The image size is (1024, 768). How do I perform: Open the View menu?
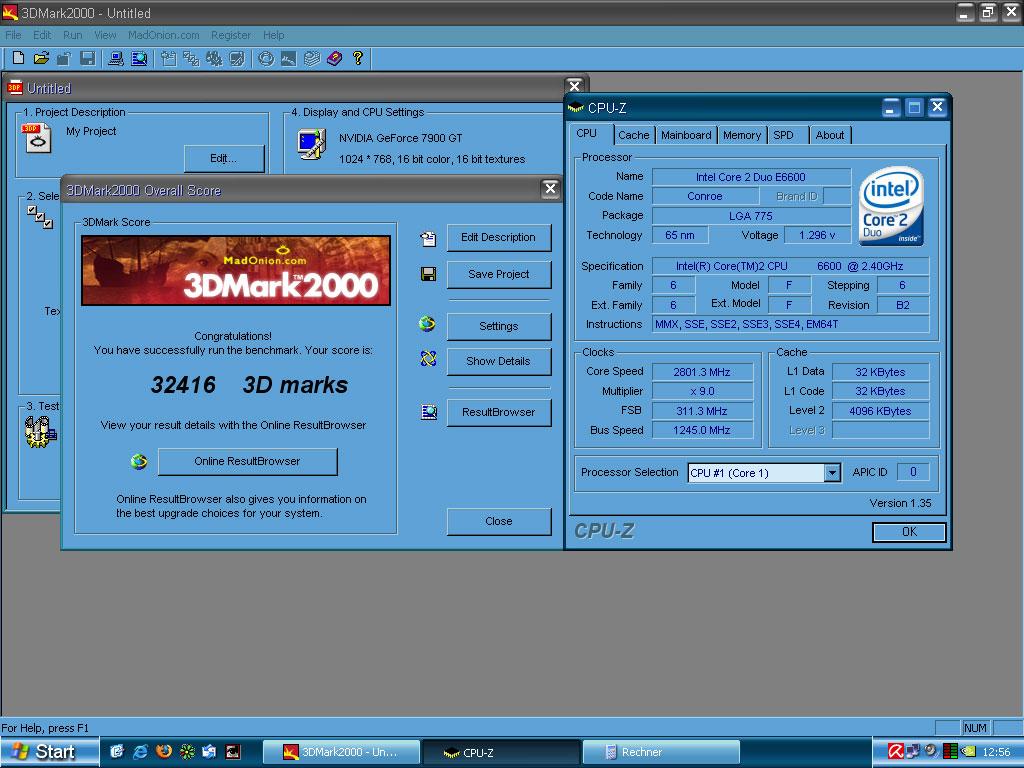point(105,35)
